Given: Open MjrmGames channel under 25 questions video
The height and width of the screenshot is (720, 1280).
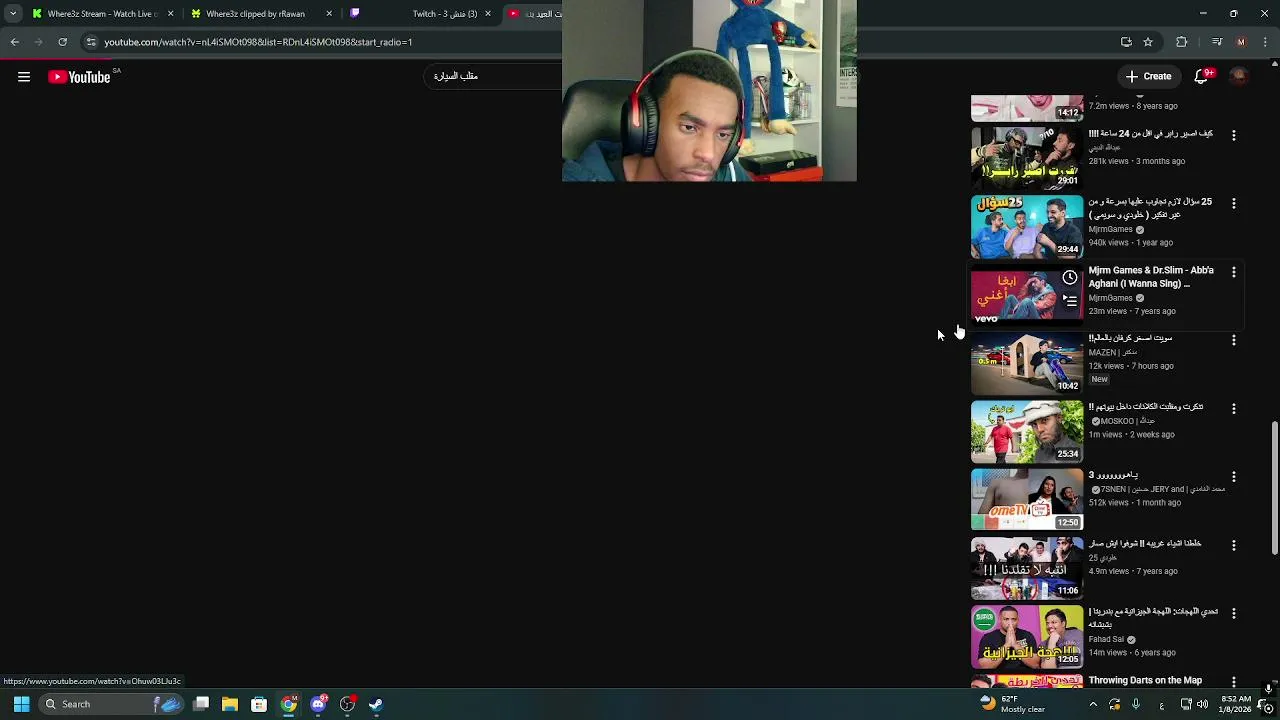Looking at the screenshot, I should pyautogui.click(x=1111, y=229).
